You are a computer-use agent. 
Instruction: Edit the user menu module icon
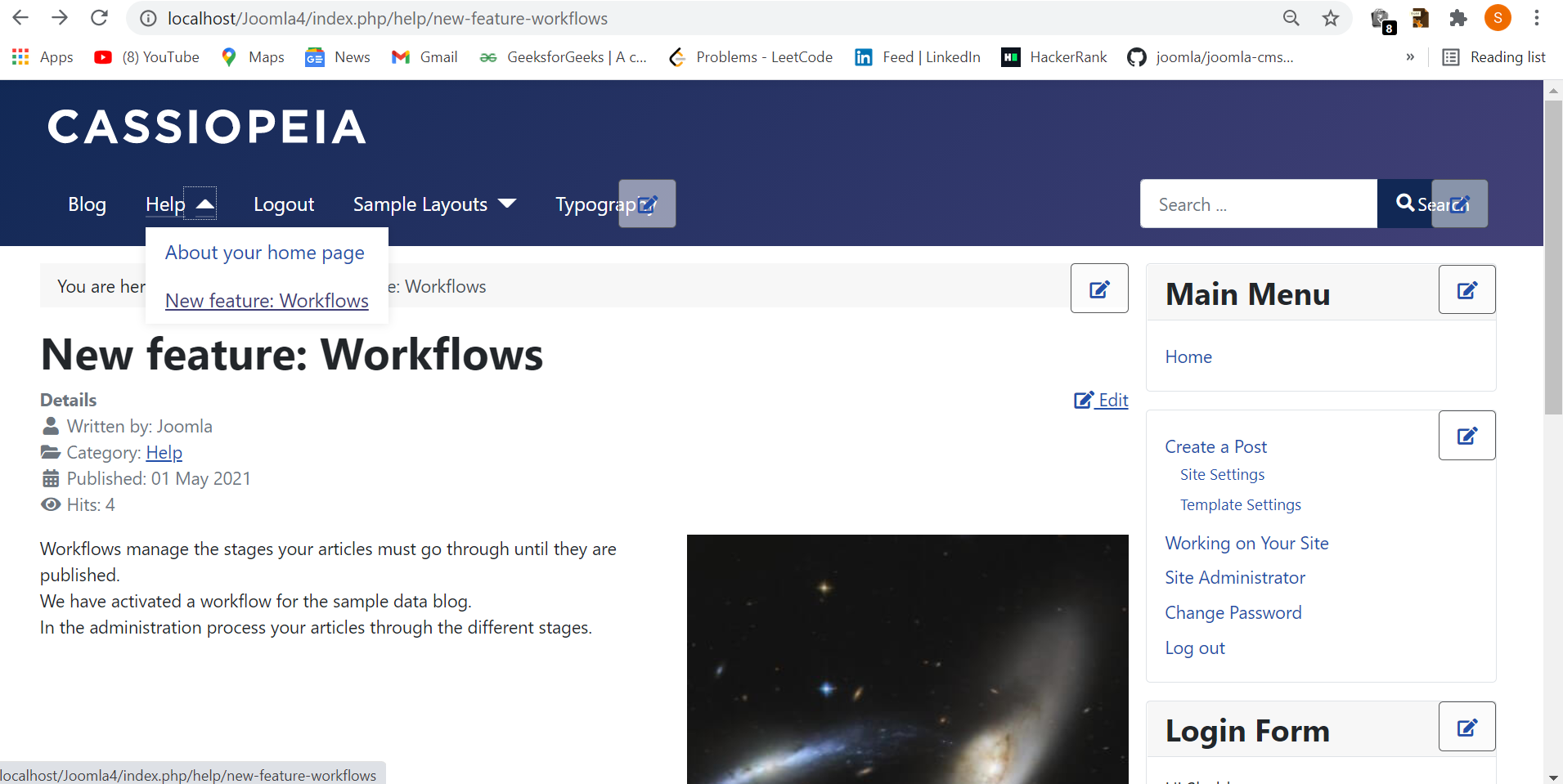(x=1467, y=436)
